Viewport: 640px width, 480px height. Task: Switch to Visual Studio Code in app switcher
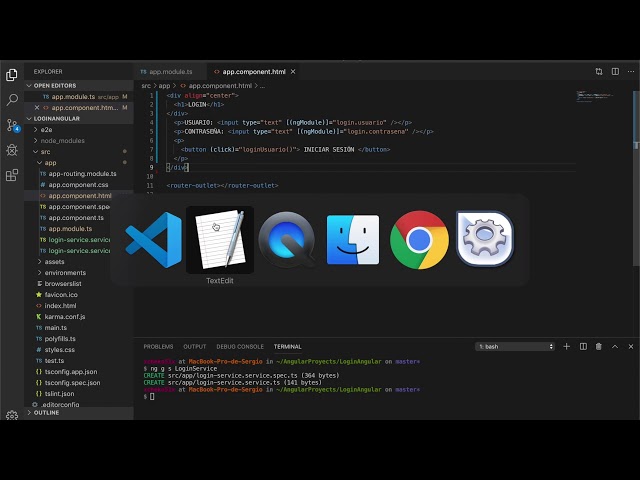coord(153,240)
